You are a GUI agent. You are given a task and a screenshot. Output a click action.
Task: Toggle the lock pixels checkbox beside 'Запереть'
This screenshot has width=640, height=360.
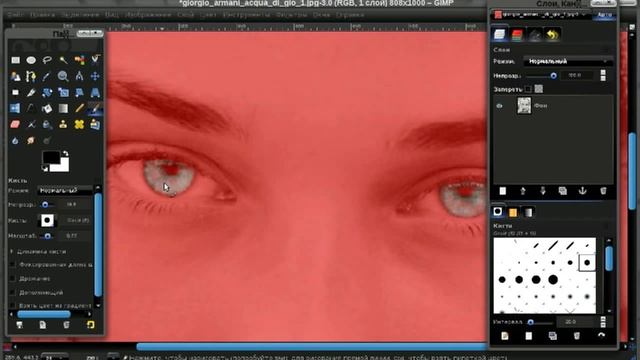click(x=528, y=89)
